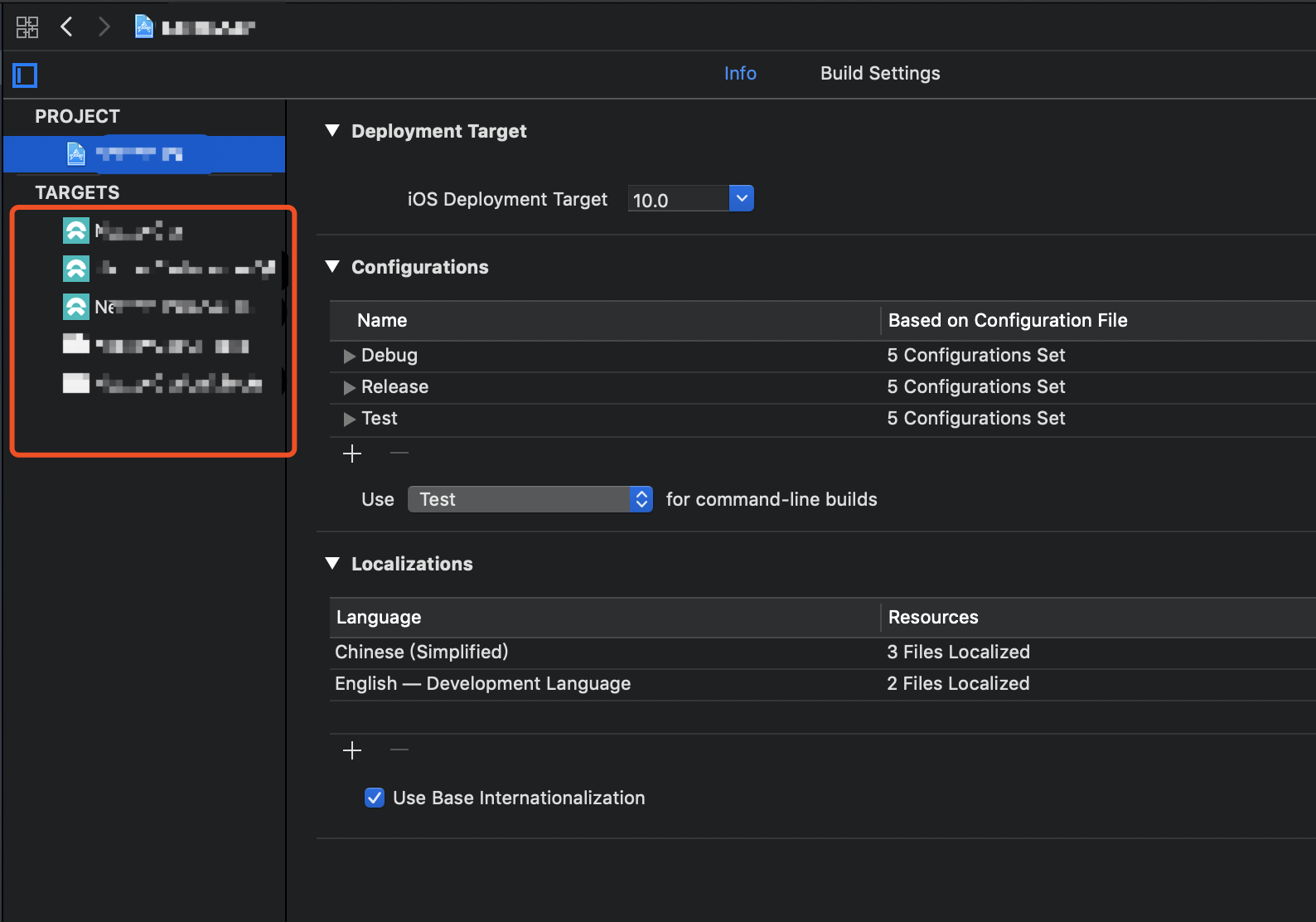Select the first target app icon
The image size is (1316, 922).
[x=76, y=230]
